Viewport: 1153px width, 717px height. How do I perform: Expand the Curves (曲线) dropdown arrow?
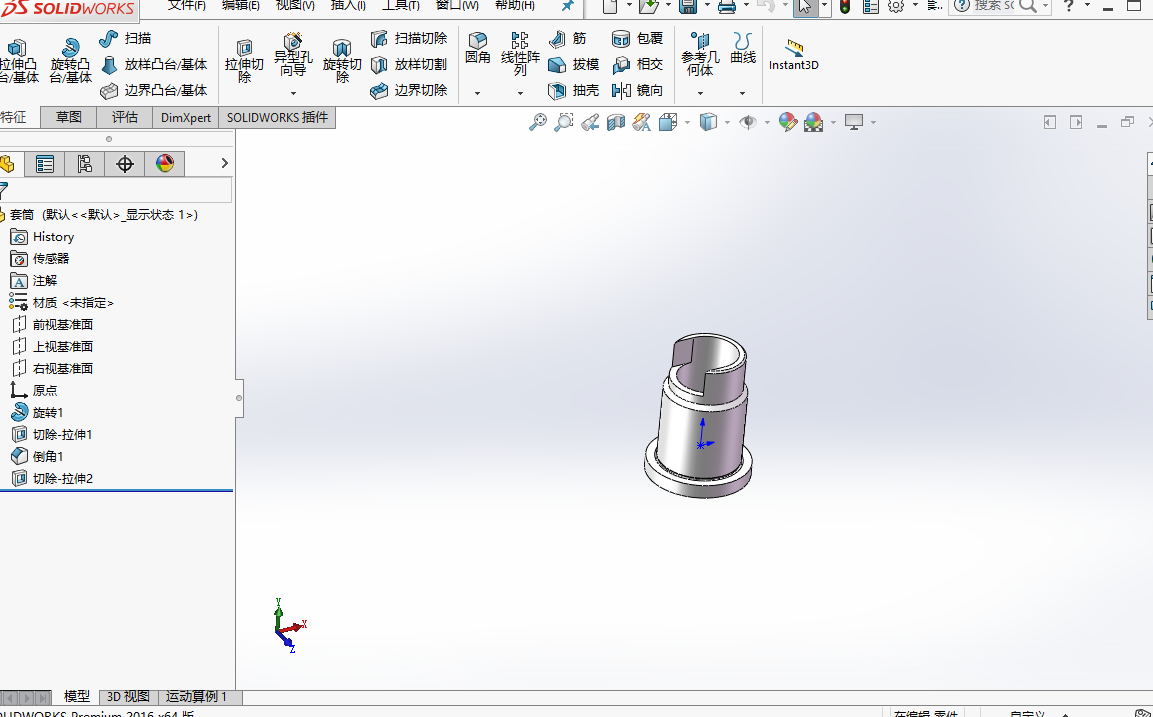point(742,93)
